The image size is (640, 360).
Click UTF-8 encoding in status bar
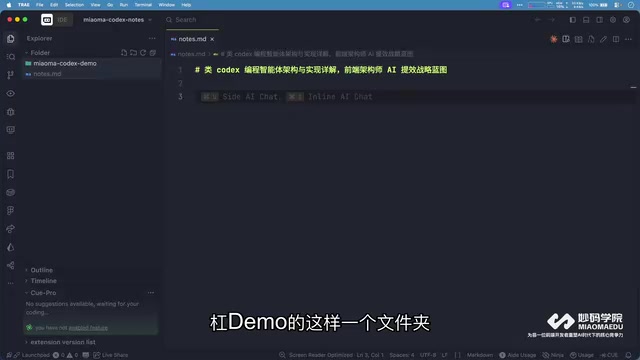(428, 355)
